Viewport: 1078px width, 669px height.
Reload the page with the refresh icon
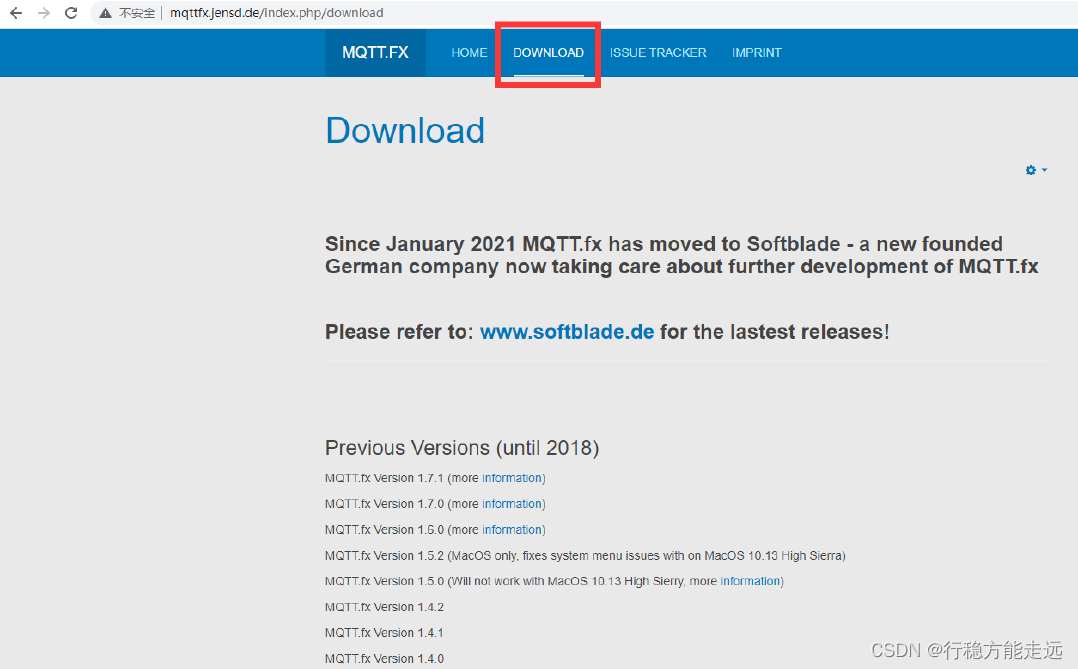71,13
